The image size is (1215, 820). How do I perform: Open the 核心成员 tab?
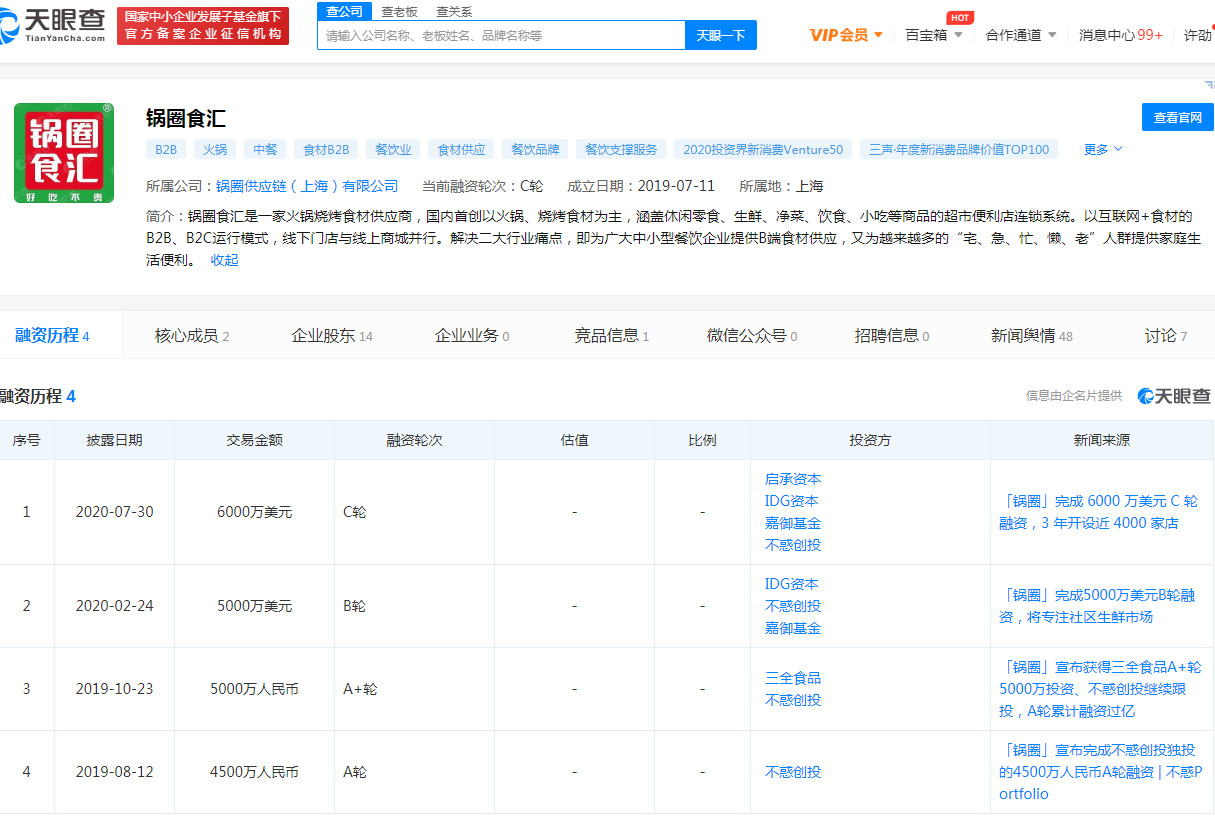click(x=192, y=336)
